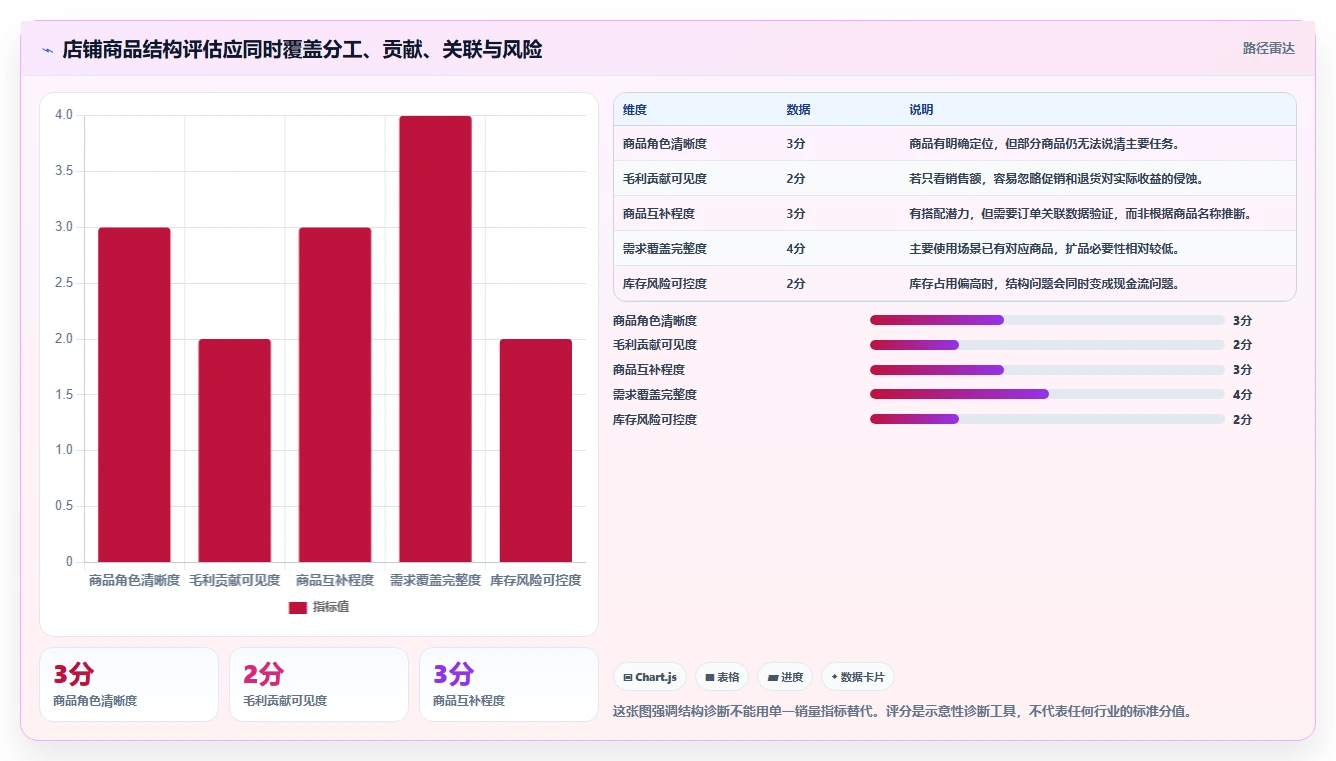Click the 4分 value in the table
The height and width of the screenshot is (761, 1336).
tap(796, 249)
